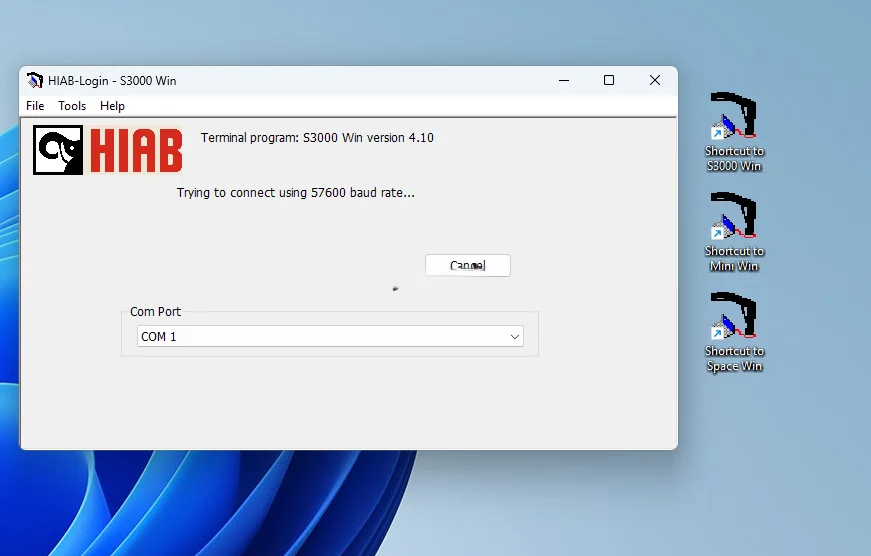
Task: Open the Tools menu
Action: point(72,106)
